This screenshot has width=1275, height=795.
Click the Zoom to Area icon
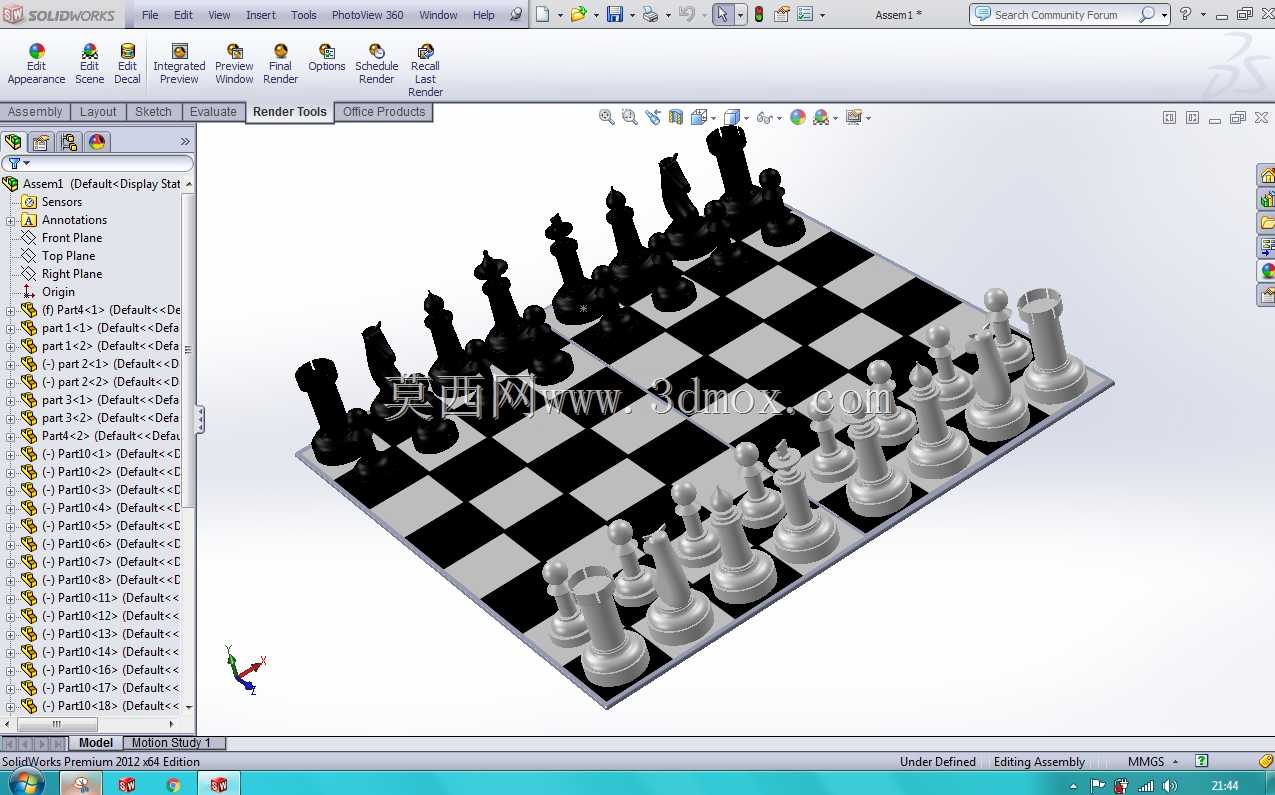click(629, 117)
